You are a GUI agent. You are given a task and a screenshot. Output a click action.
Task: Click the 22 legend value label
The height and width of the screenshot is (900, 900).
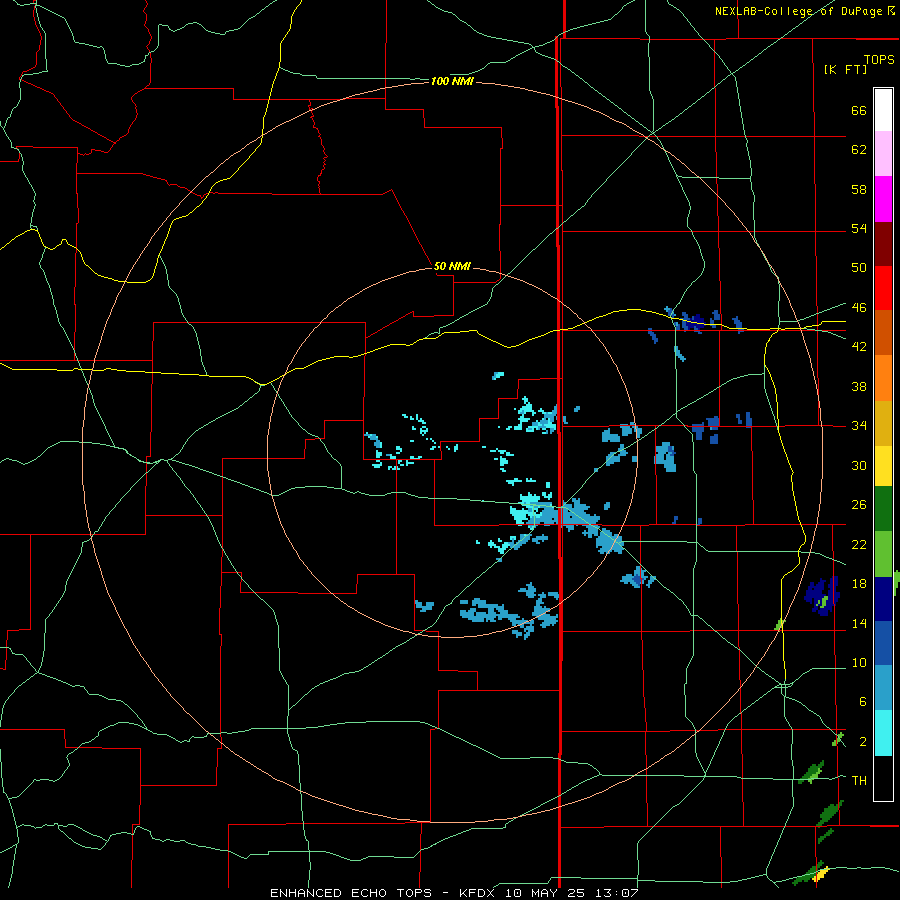pyautogui.click(x=859, y=544)
